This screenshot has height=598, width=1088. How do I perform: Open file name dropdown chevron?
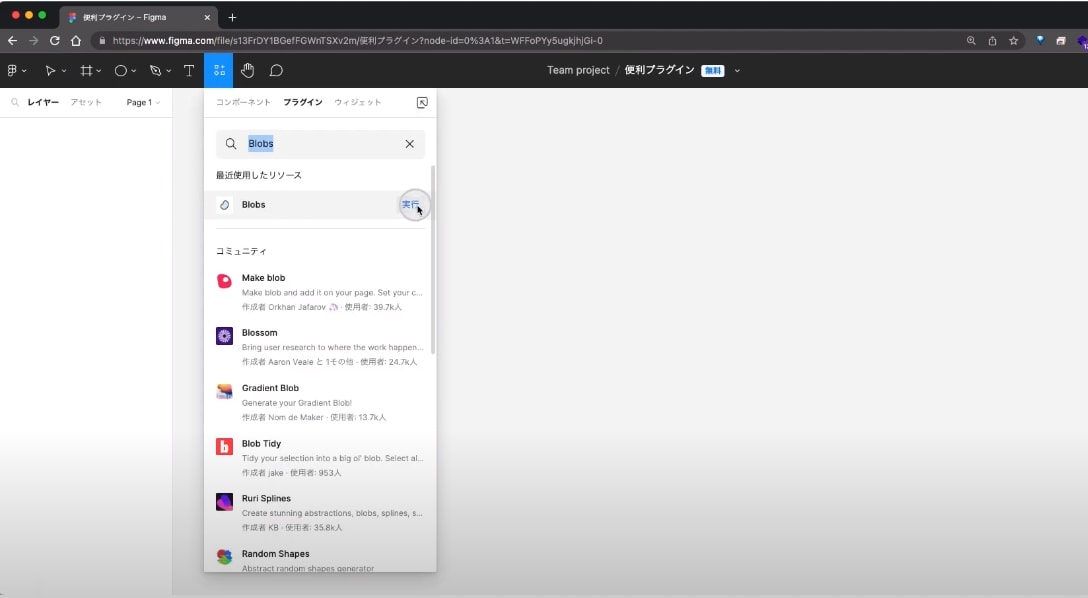(737, 71)
